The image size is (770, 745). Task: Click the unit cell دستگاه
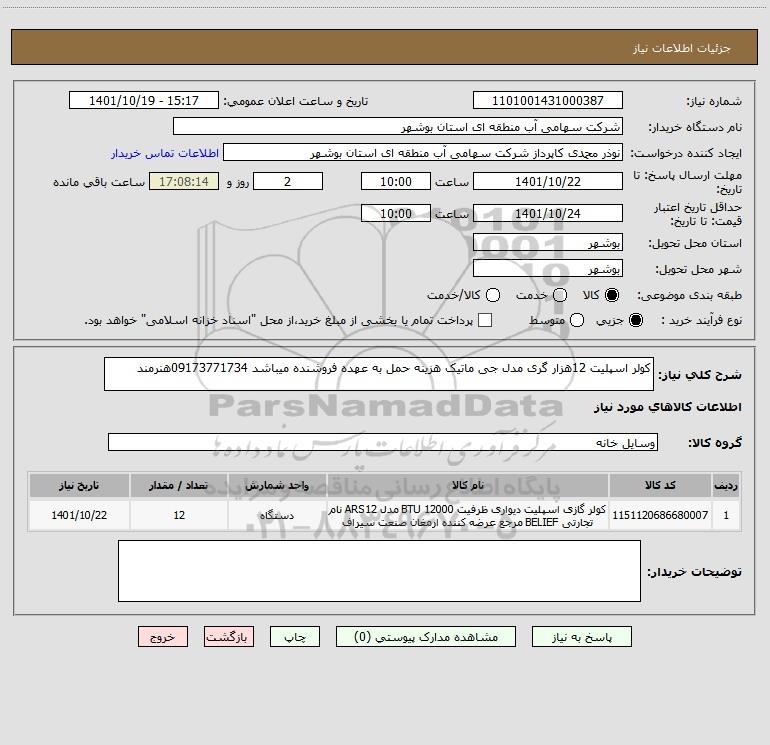point(277,515)
